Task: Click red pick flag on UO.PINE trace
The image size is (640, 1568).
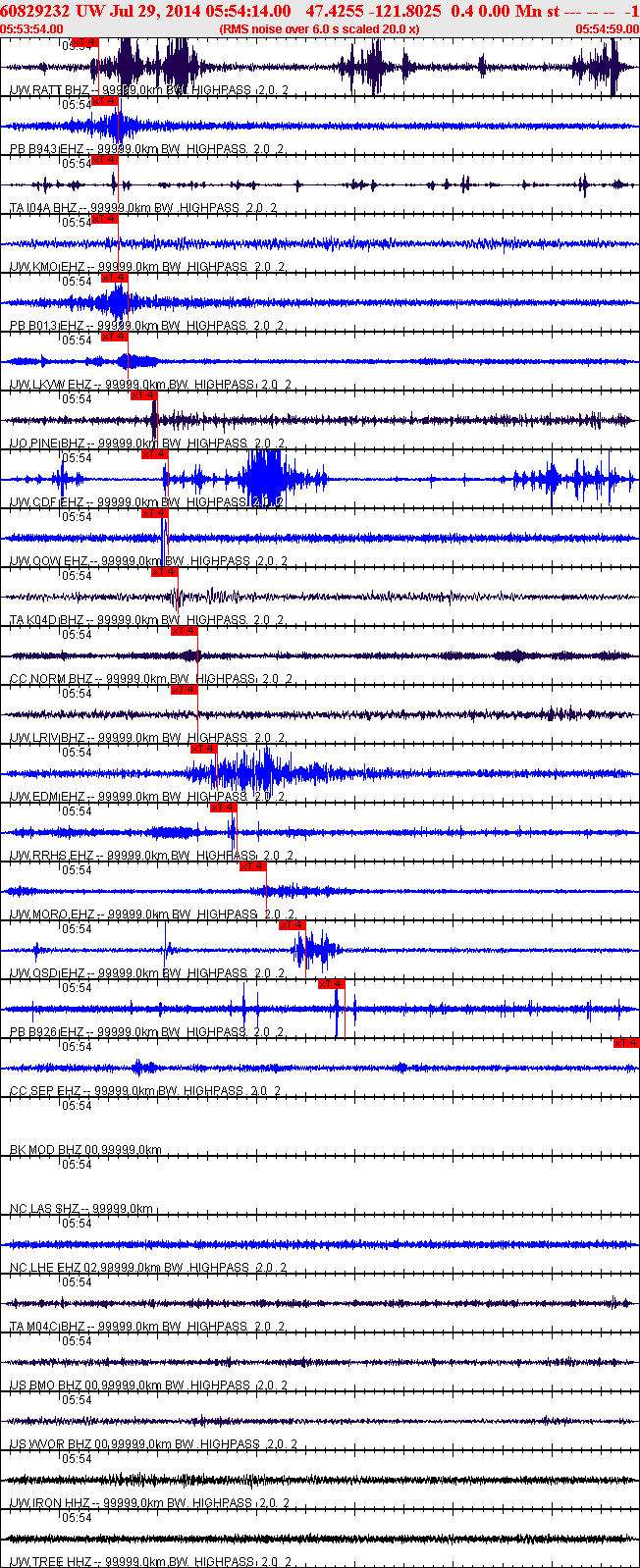Action: (x=144, y=395)
